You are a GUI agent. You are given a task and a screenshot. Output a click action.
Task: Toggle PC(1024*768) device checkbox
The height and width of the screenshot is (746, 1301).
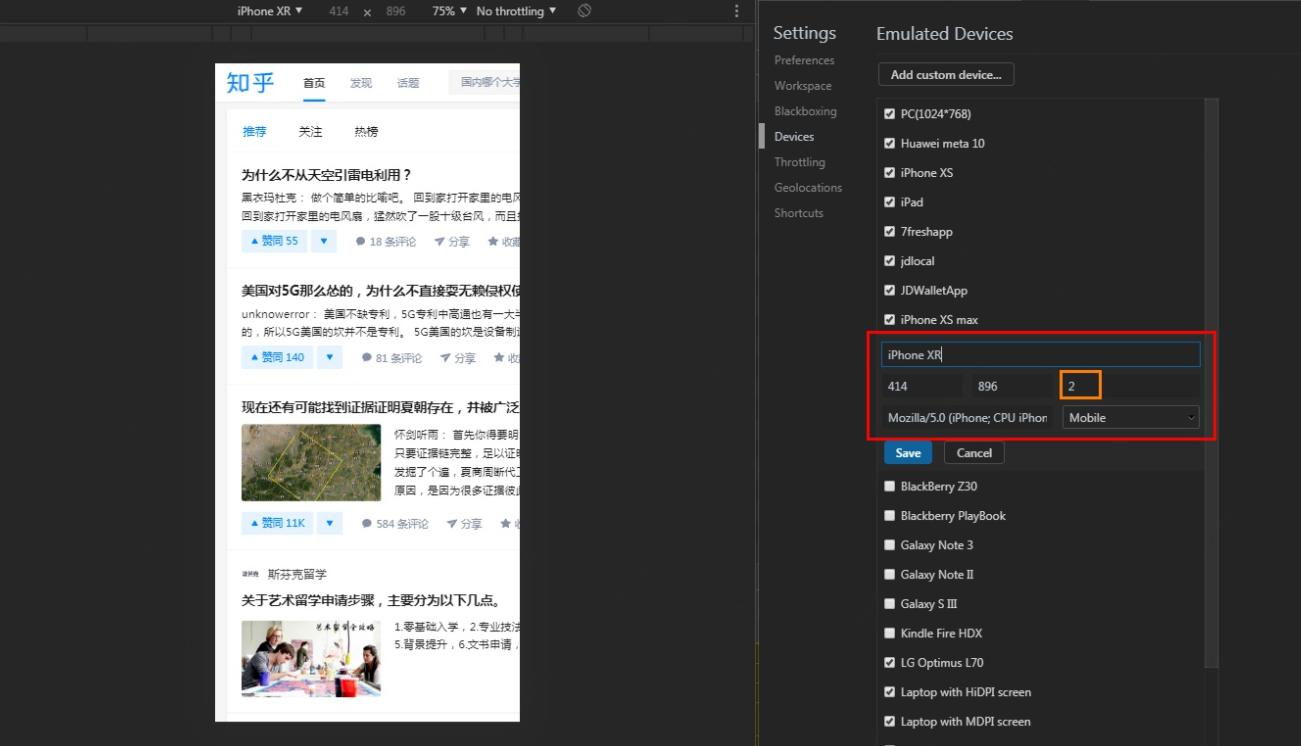click(x=890, y=114)
